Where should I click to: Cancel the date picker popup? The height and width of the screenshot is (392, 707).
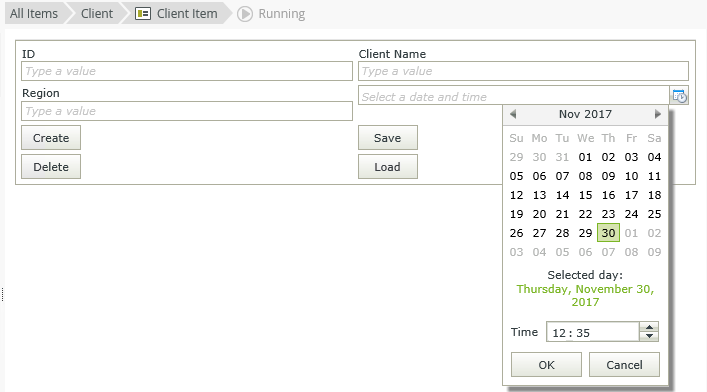tap(624, 364)
